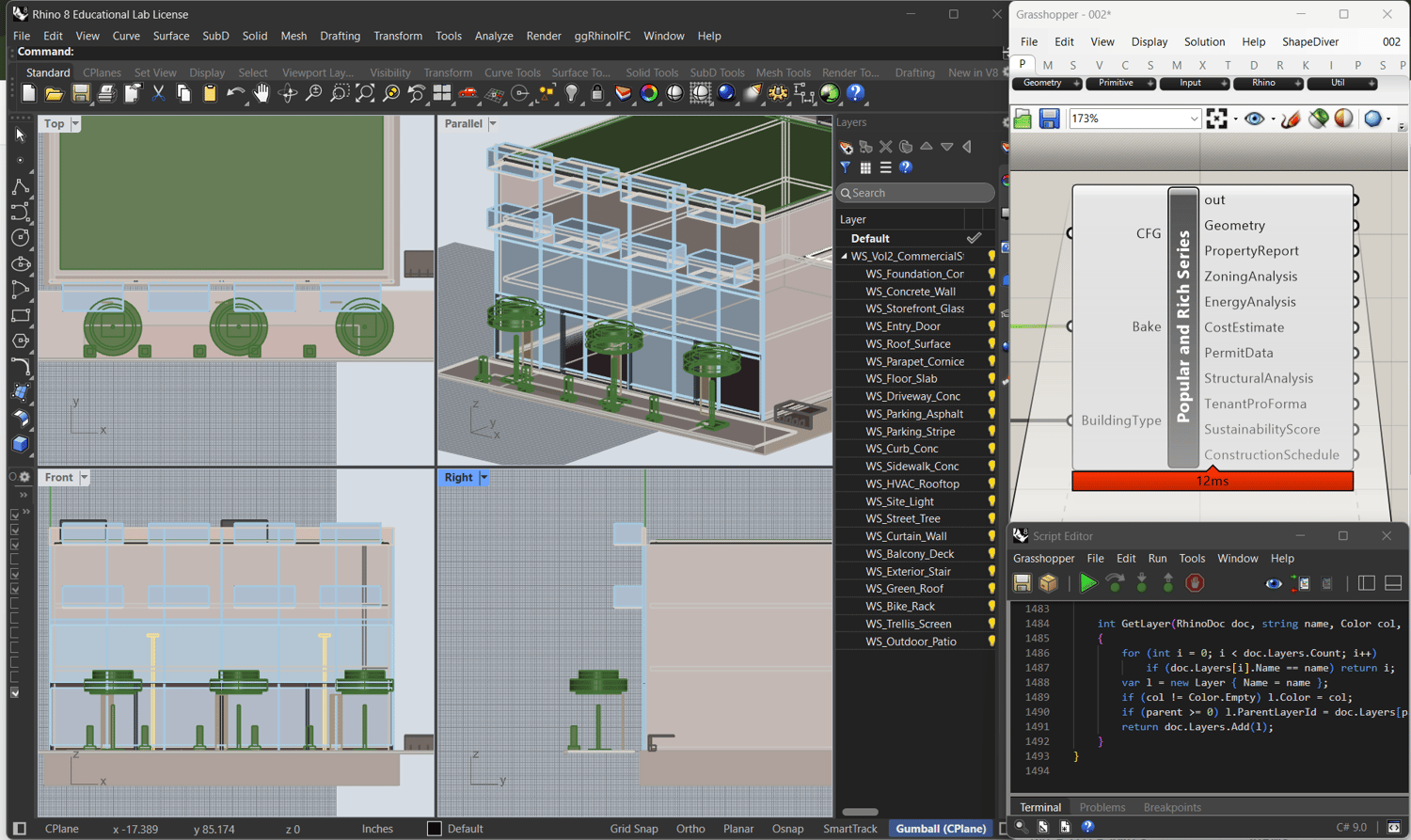Save the Grasshopper file with the blue floppy icon
Image resolution: width=1411 pixels, height=840 pixels.
(x=1049, y=119)
